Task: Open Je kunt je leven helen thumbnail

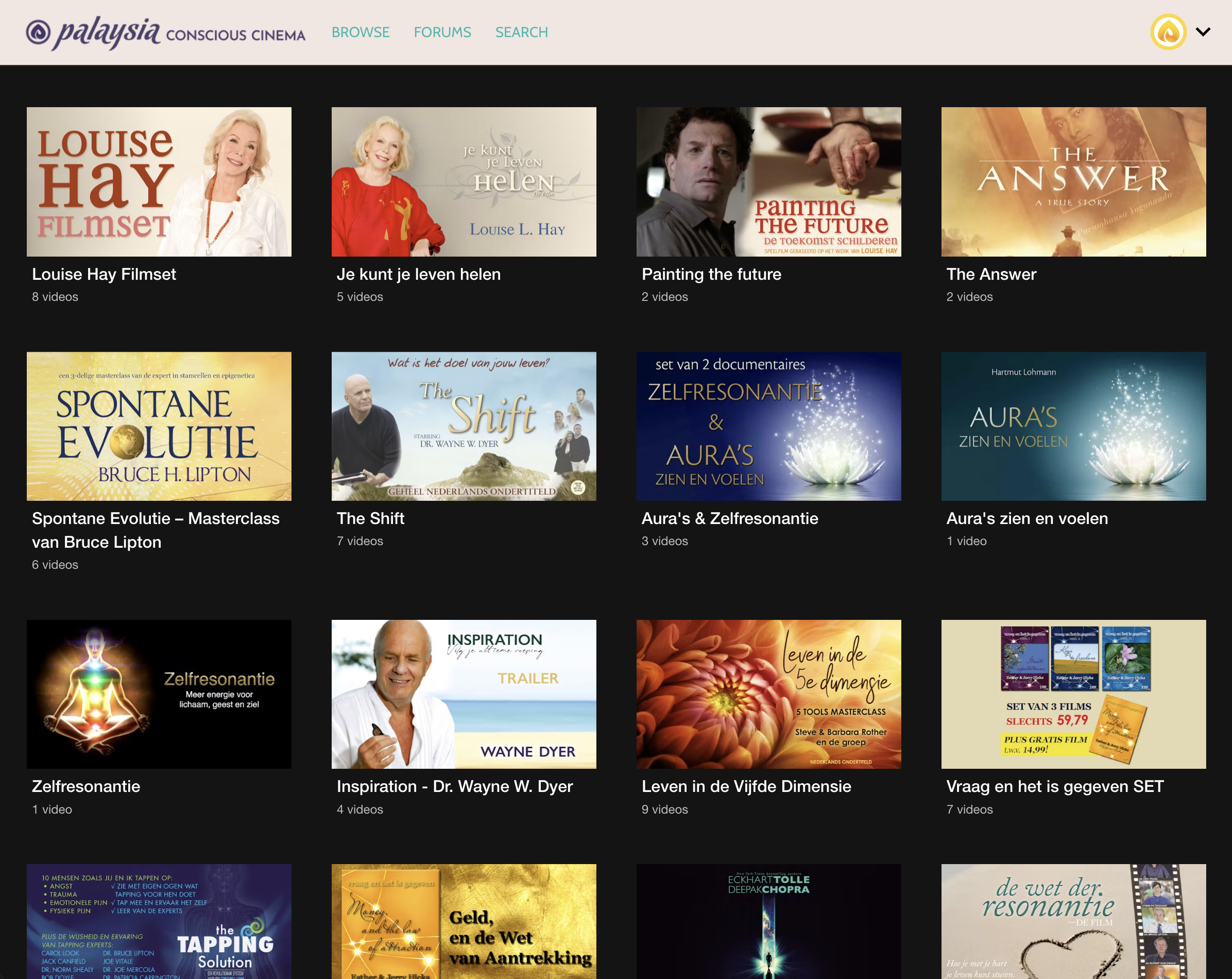Action: (x=464, y=182)
